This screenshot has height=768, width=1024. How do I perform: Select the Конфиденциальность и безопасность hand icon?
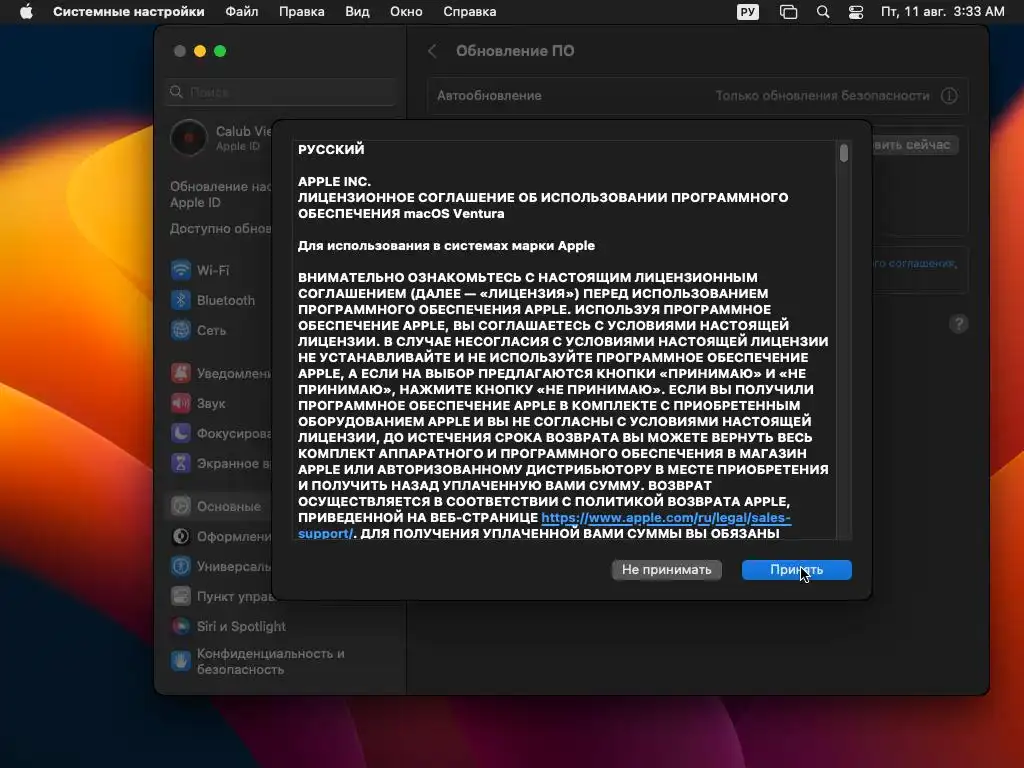181,661
